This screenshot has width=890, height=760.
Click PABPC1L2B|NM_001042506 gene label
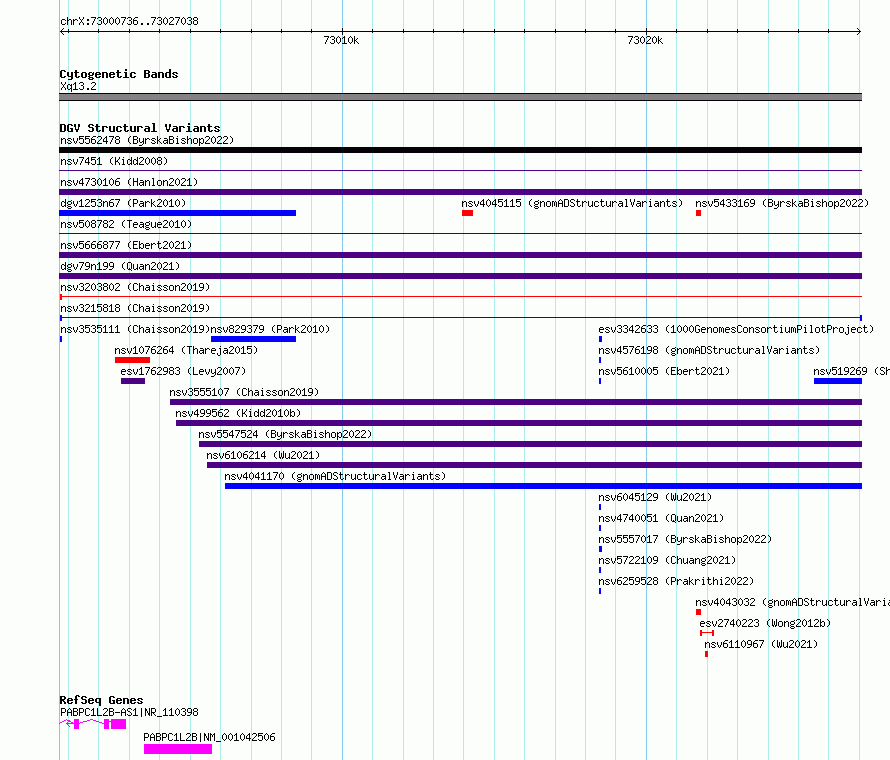pyautogui.click(x=209, y=737)
